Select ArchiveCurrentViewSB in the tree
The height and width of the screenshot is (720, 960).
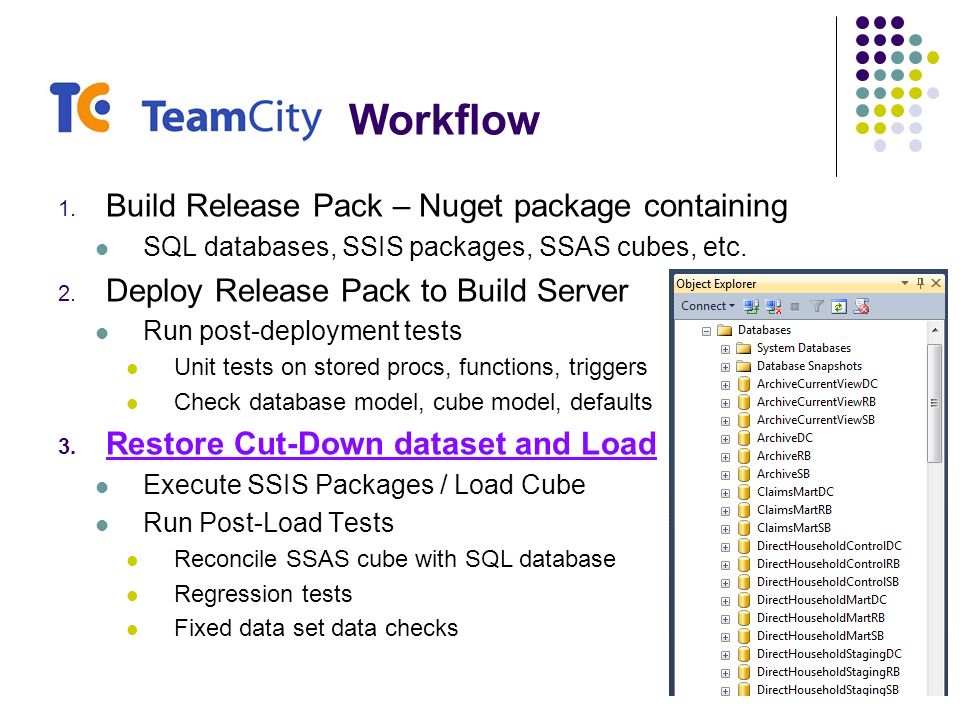click(x=816, y=419)
